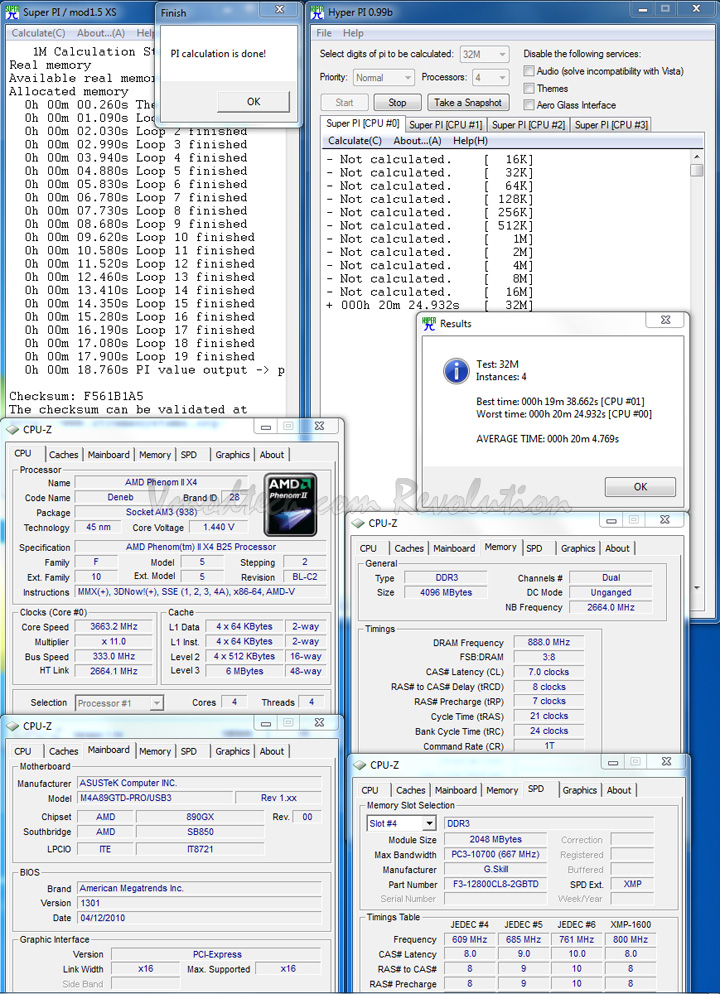
Task: Click AVERAGE TIME 000h 20m 4.769s text
Action: click(x=548, y=439)
